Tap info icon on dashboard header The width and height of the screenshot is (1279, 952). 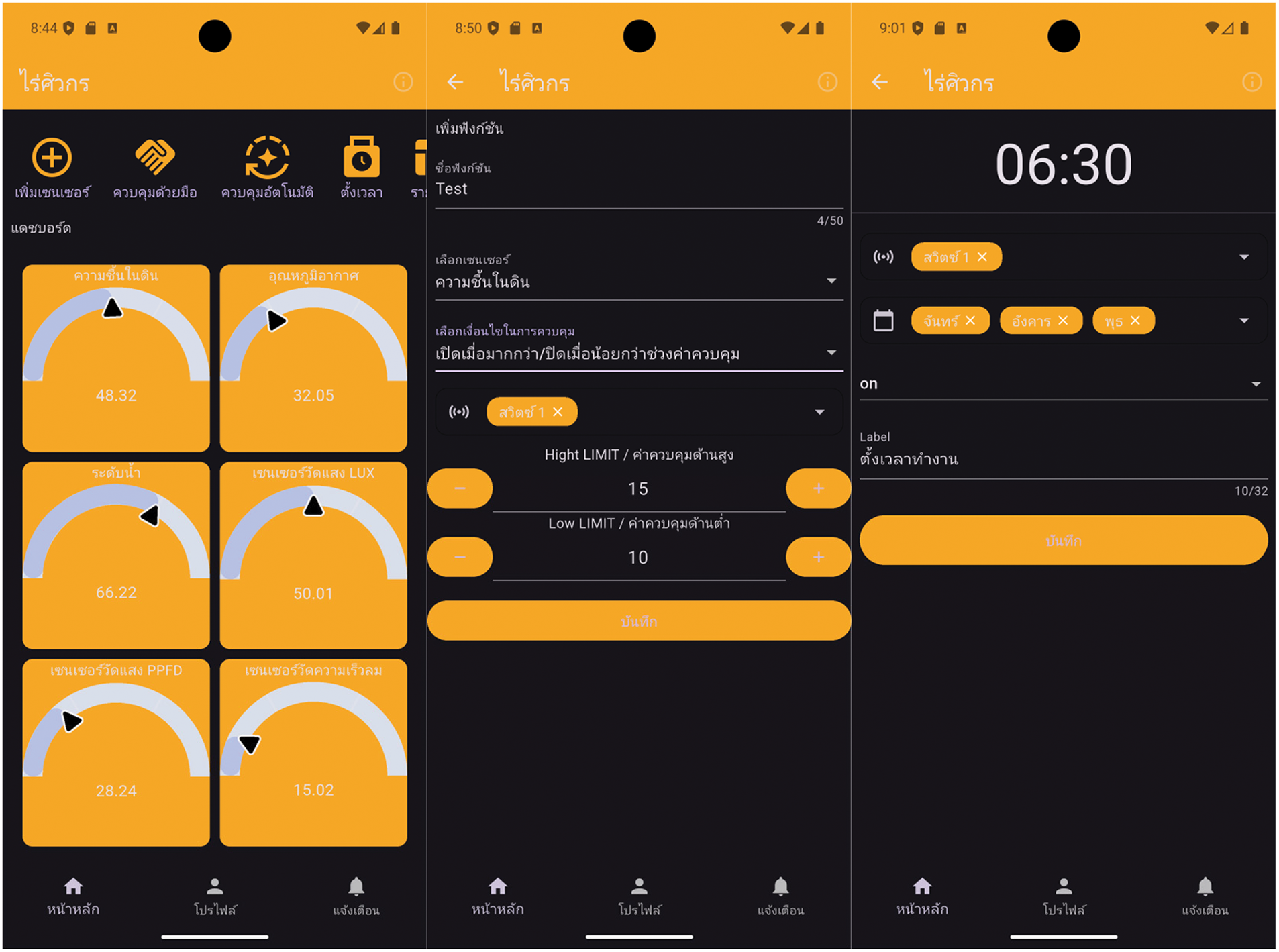click(403, 83)
